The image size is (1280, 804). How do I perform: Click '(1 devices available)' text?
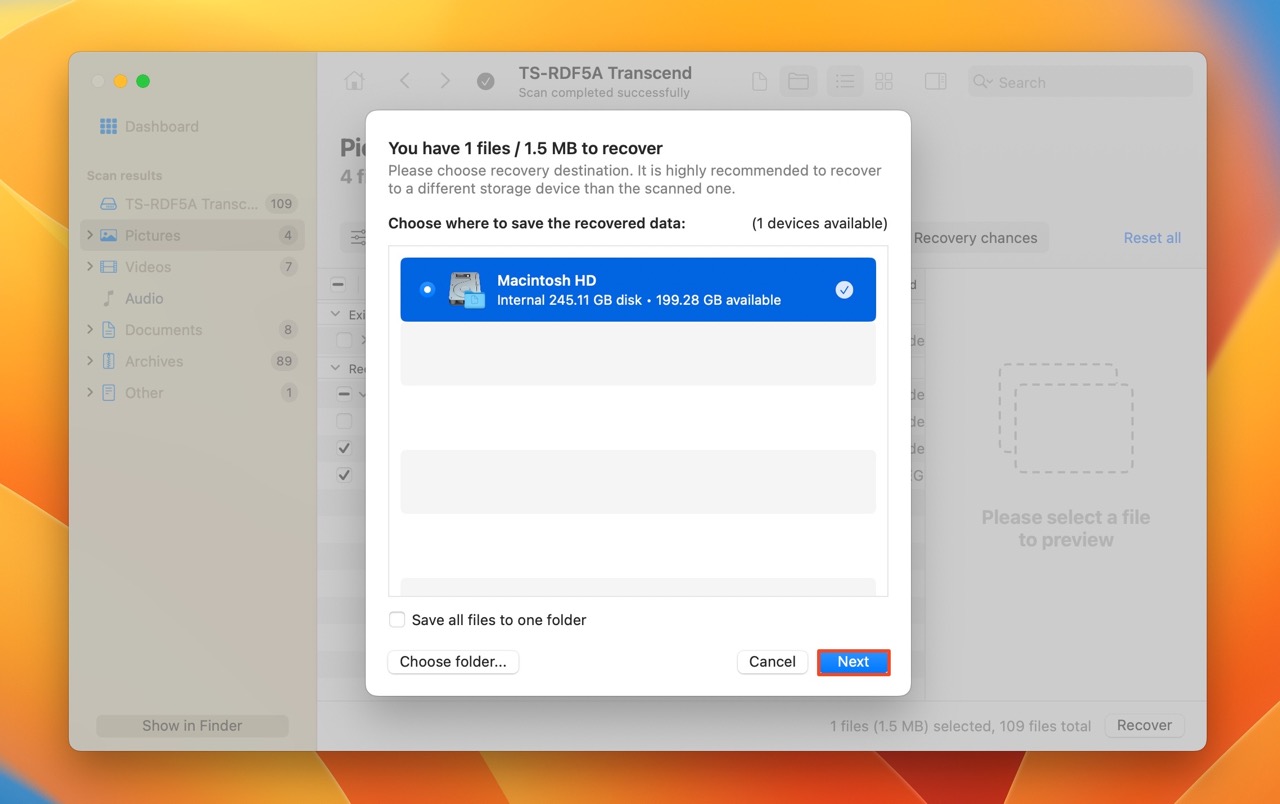819,224
